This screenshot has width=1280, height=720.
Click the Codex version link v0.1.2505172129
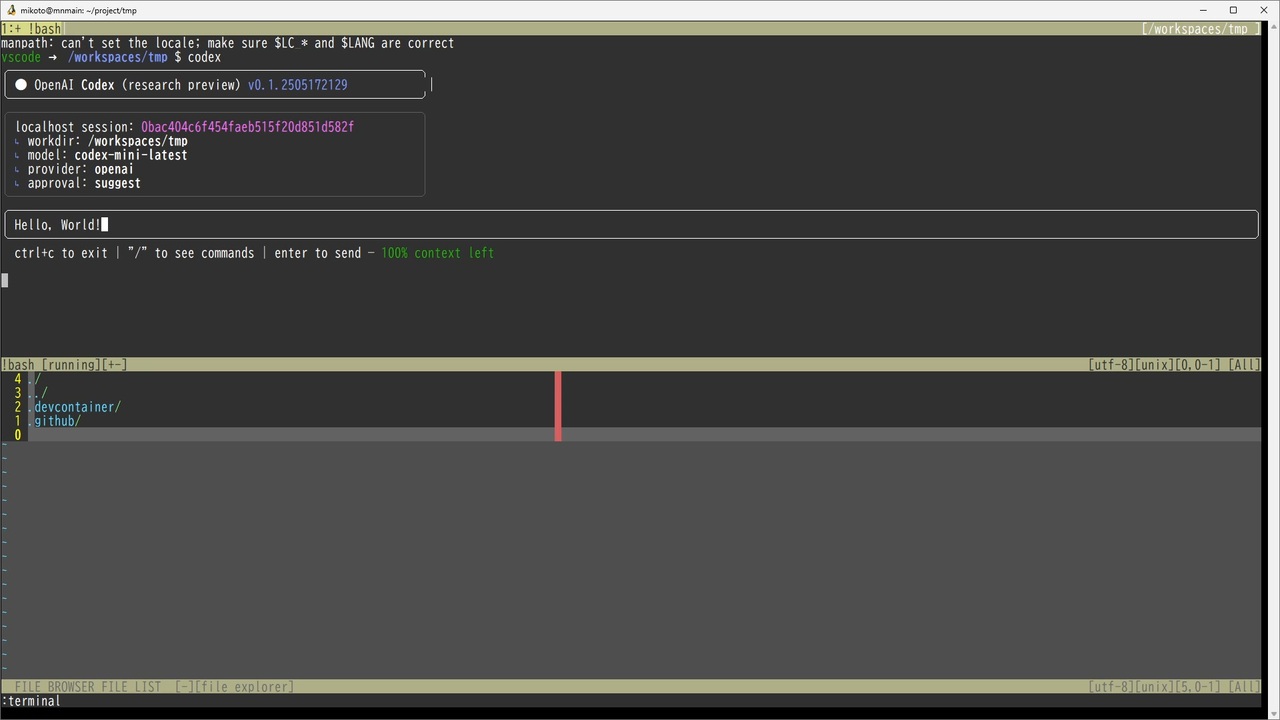[297, 85]
